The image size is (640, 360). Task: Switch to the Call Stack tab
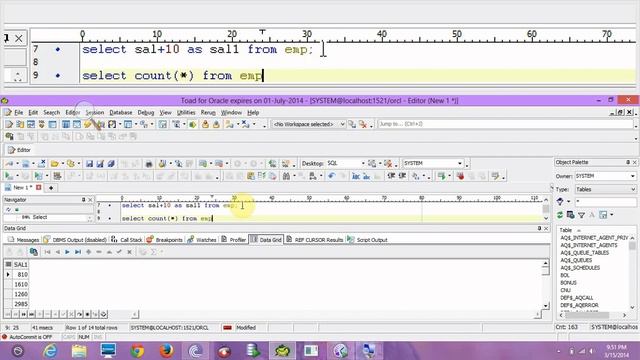point(127,240)
